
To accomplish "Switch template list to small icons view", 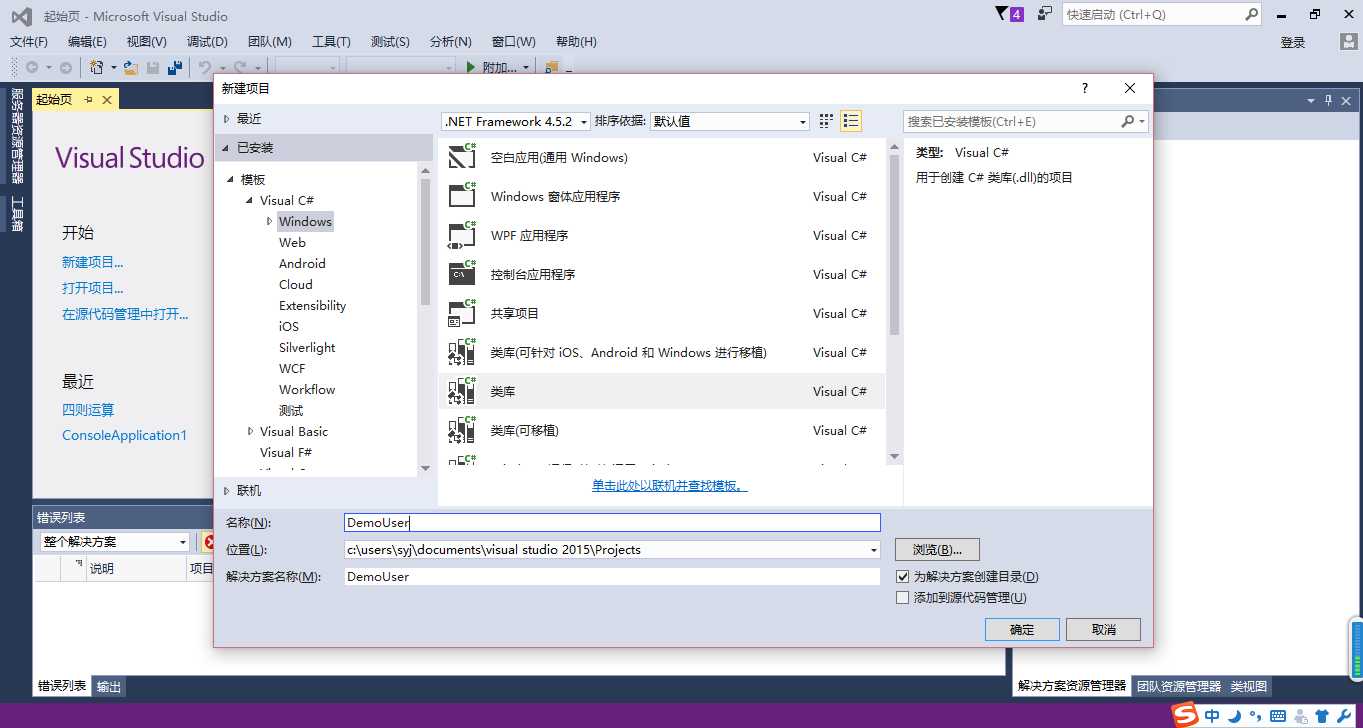I will [x=826, y=121].
